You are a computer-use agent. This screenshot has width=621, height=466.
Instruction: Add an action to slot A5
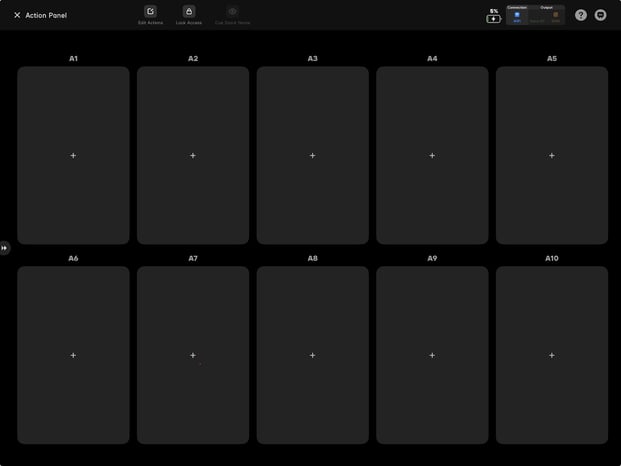click(x=552, y=156)
